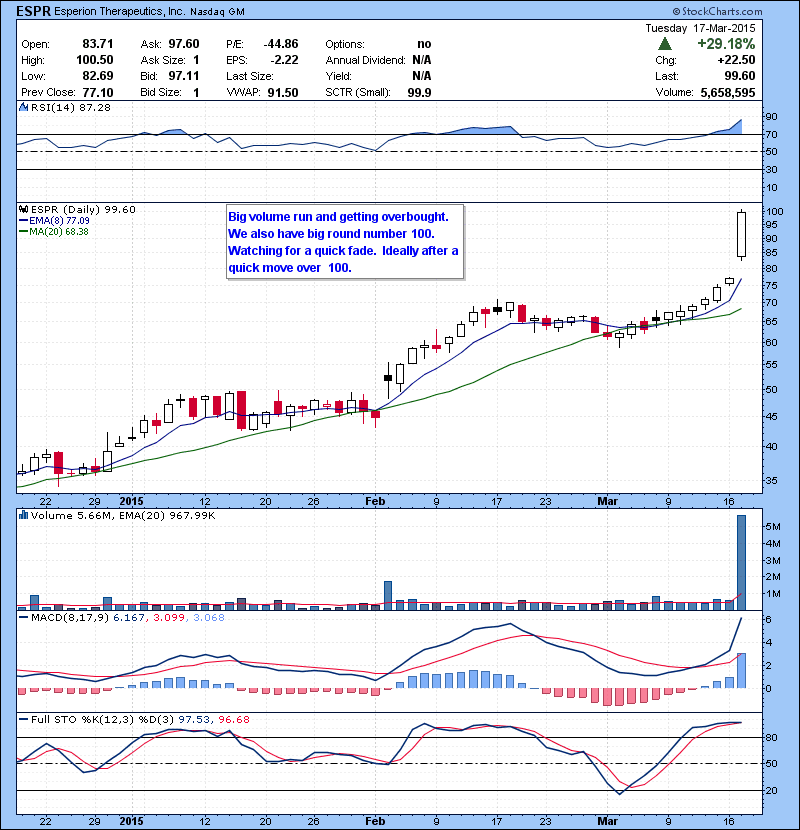Click the volume axis label 5M
The height and width of the screenshot is (830, 800).
[773, 527]
